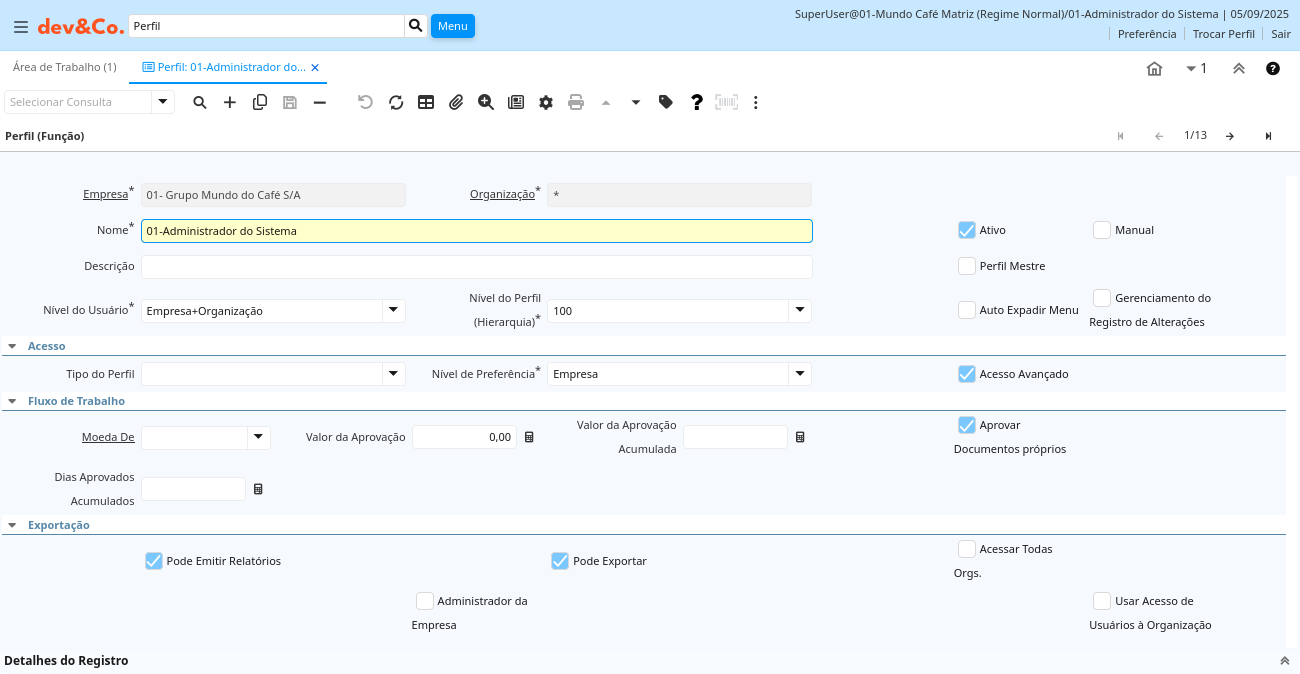Click the Refresh icon in toolbar
Screen dimensions: 1300x674
pos(396,102)
